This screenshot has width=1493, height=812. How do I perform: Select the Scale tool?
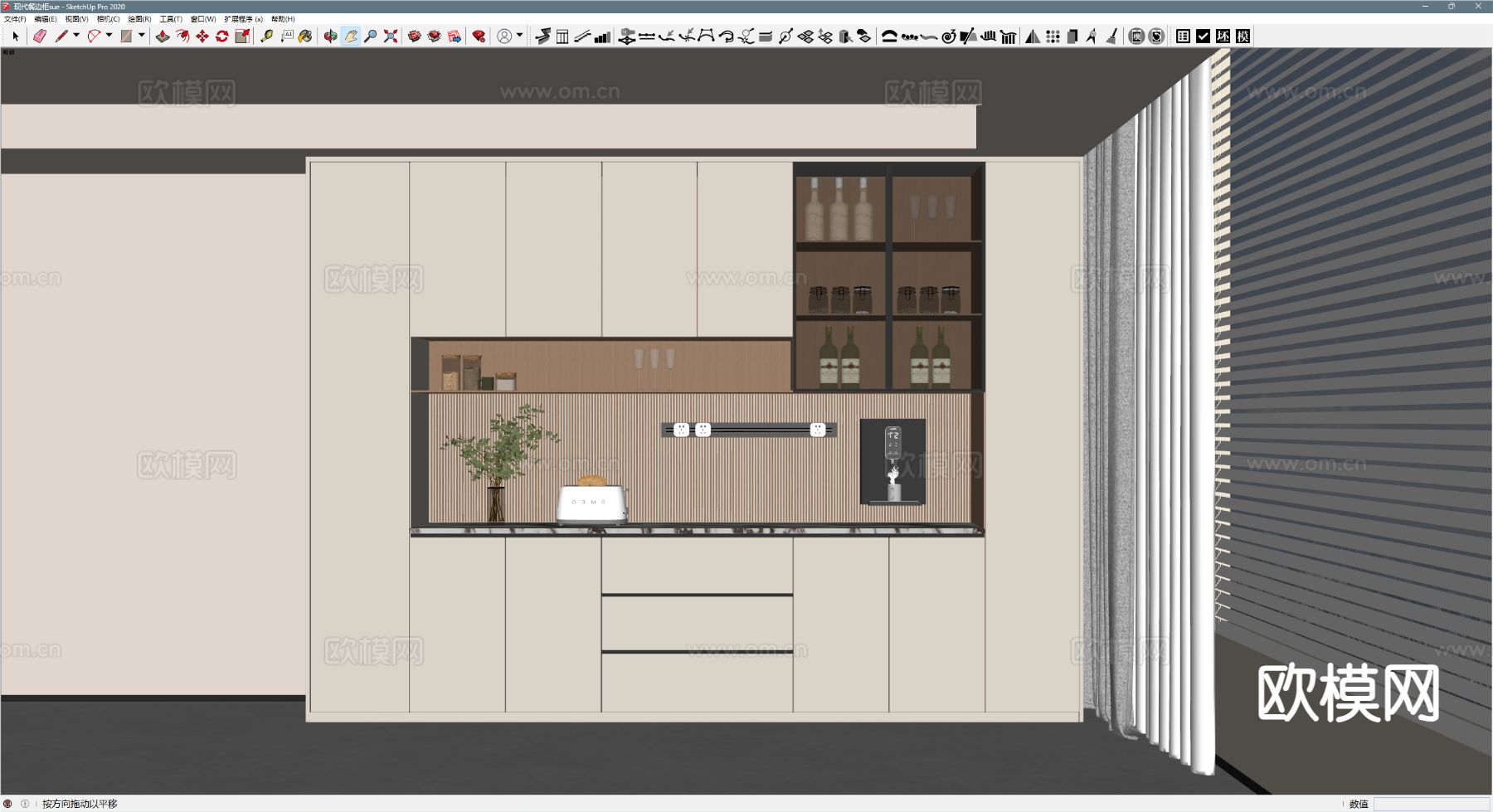(242, 36)
